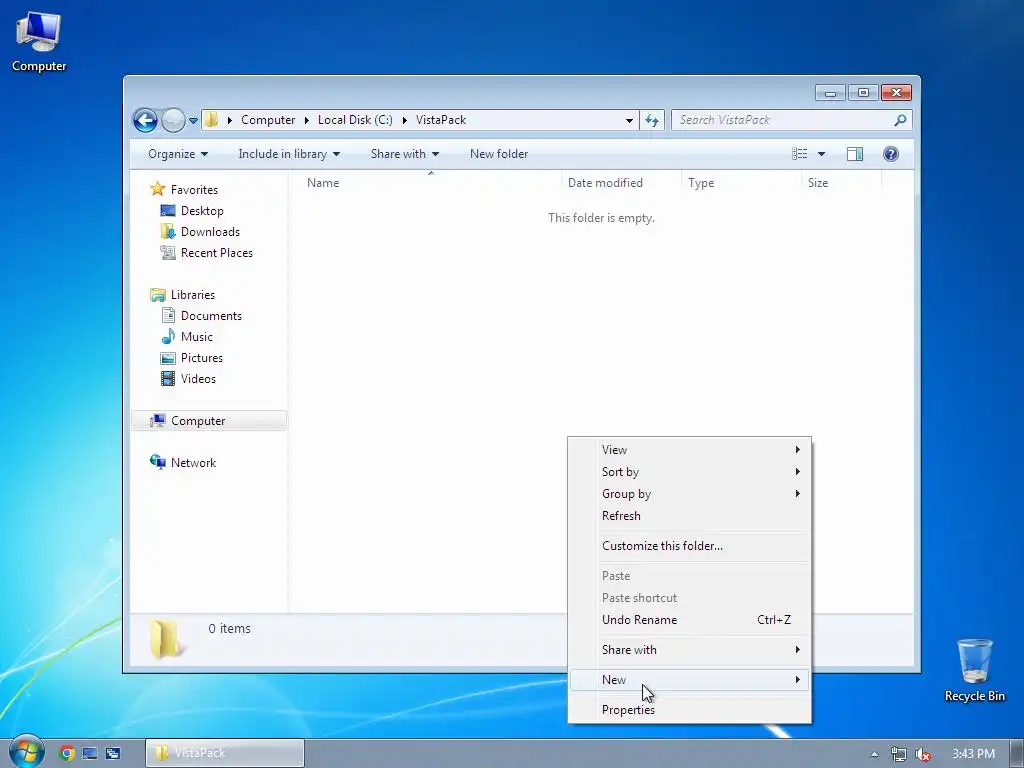Refresh the VistaPack address bar view
The height and width of the screenshot is (768, 1024).
point(652,120)
